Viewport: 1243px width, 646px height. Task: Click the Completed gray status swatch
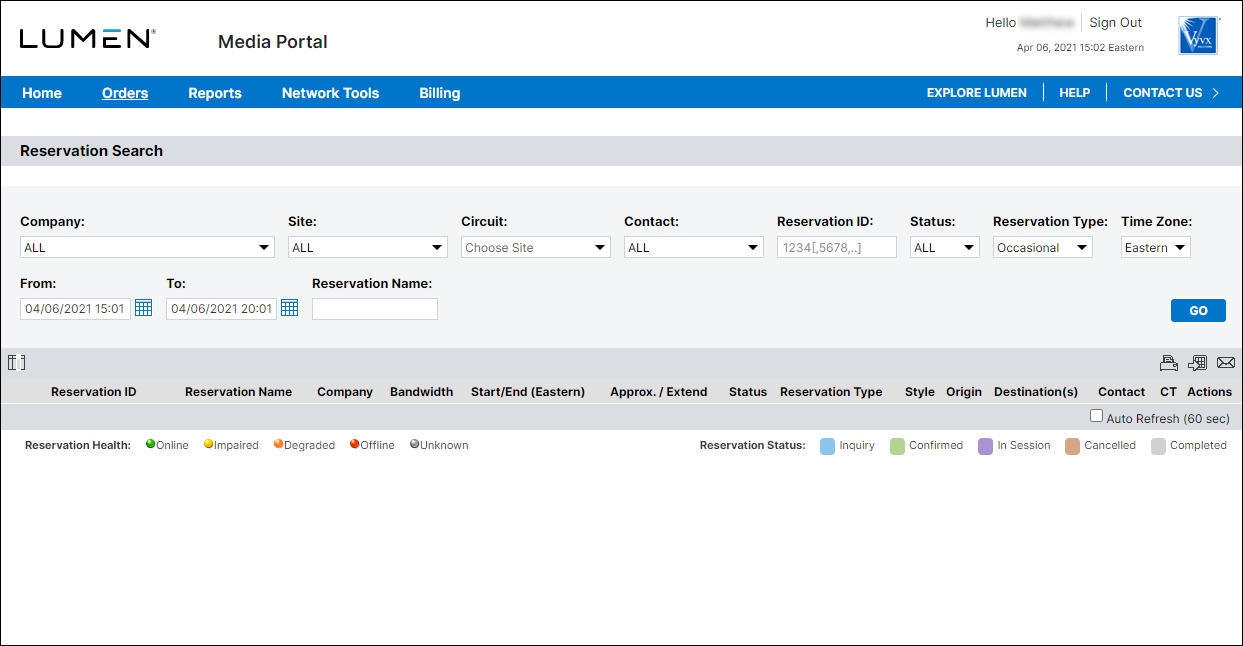pyautogui.click(x=1159, y=446)
